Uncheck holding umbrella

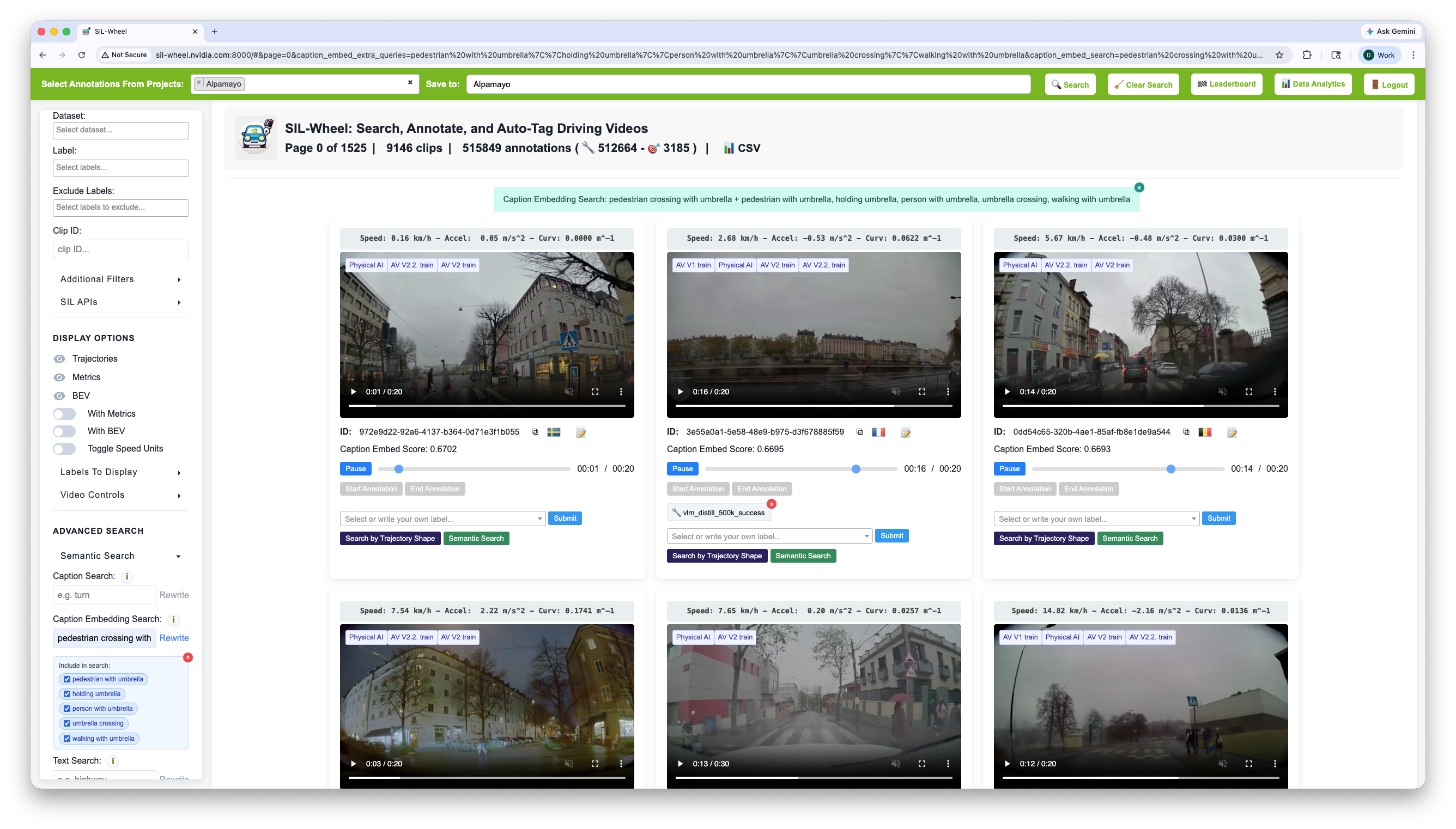pos(67,694)
